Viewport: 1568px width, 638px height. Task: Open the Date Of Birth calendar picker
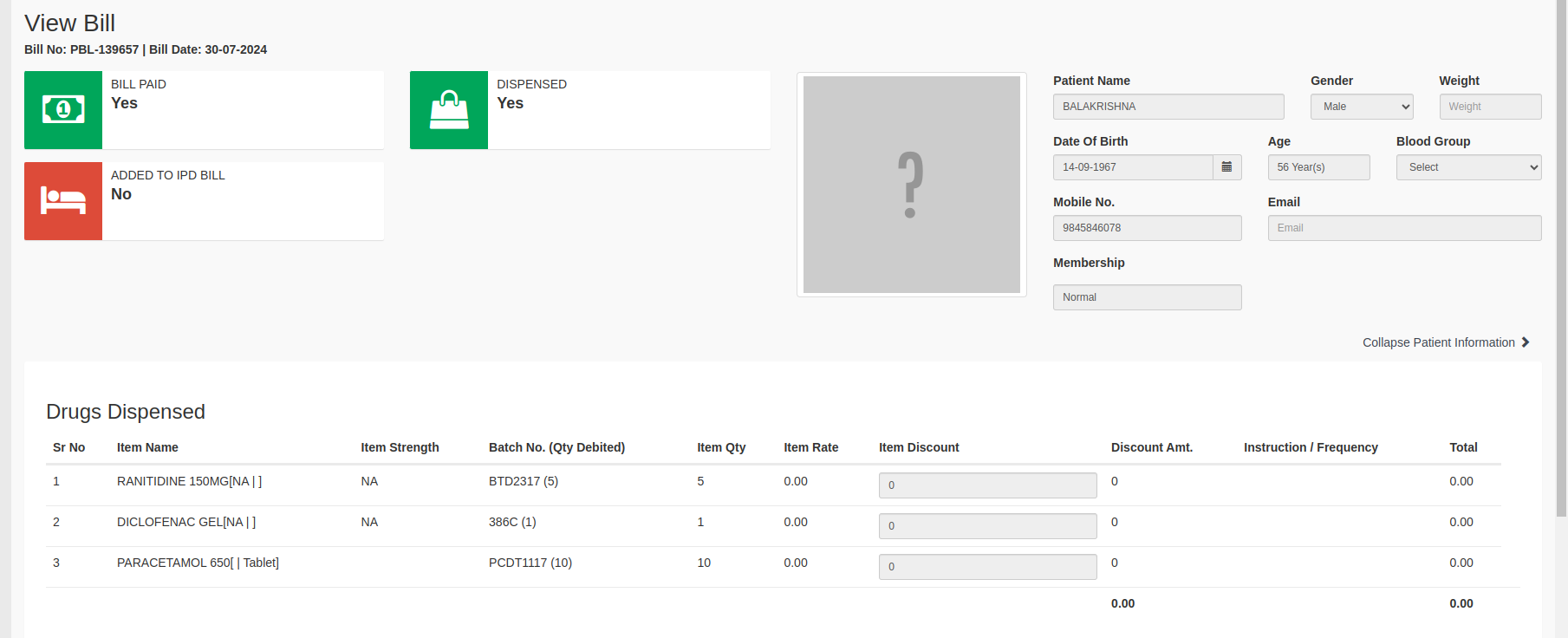click(x=1226, y=167)
